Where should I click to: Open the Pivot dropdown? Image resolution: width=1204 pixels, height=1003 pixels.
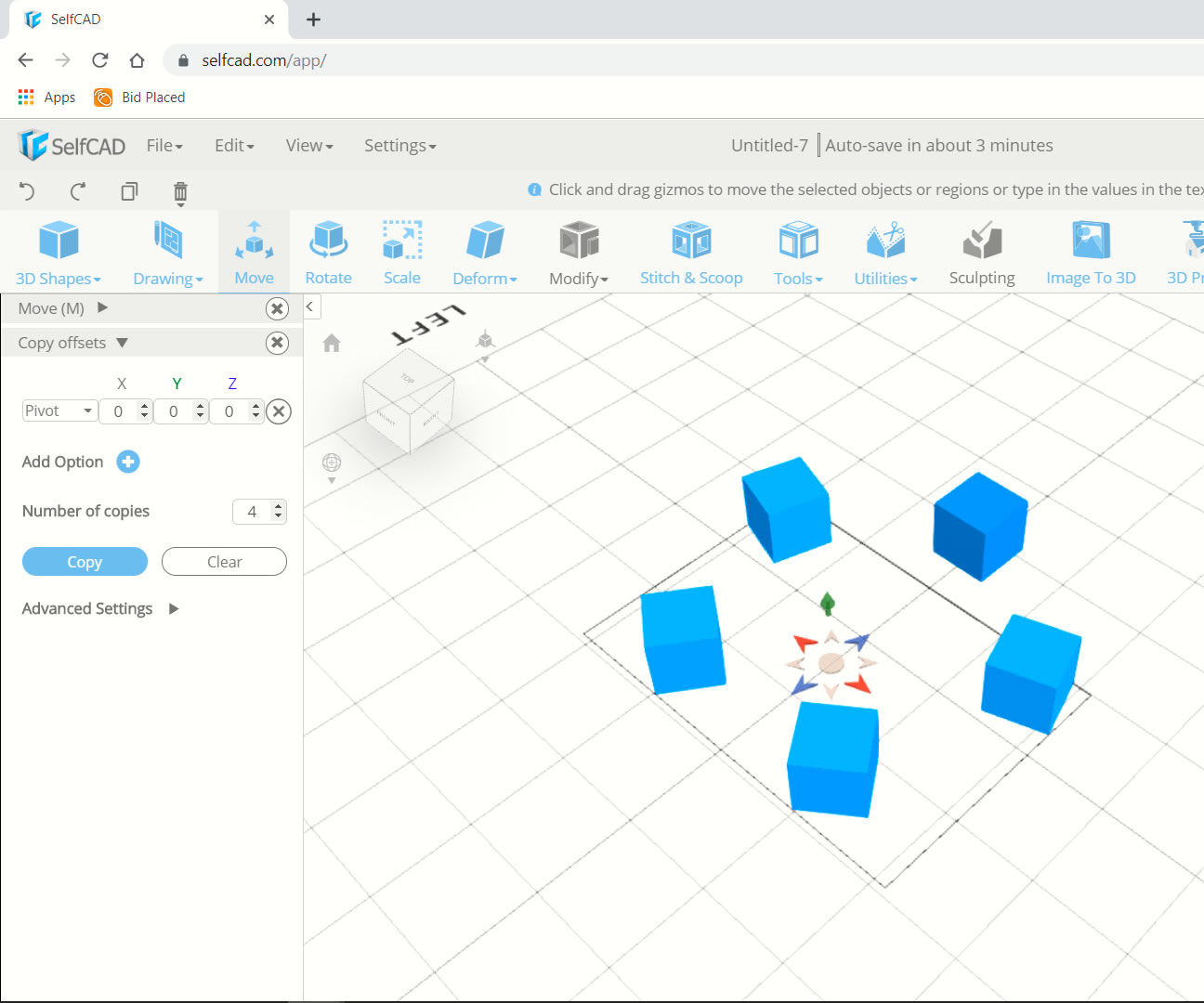pyautogui.click(x=59, y=410)
